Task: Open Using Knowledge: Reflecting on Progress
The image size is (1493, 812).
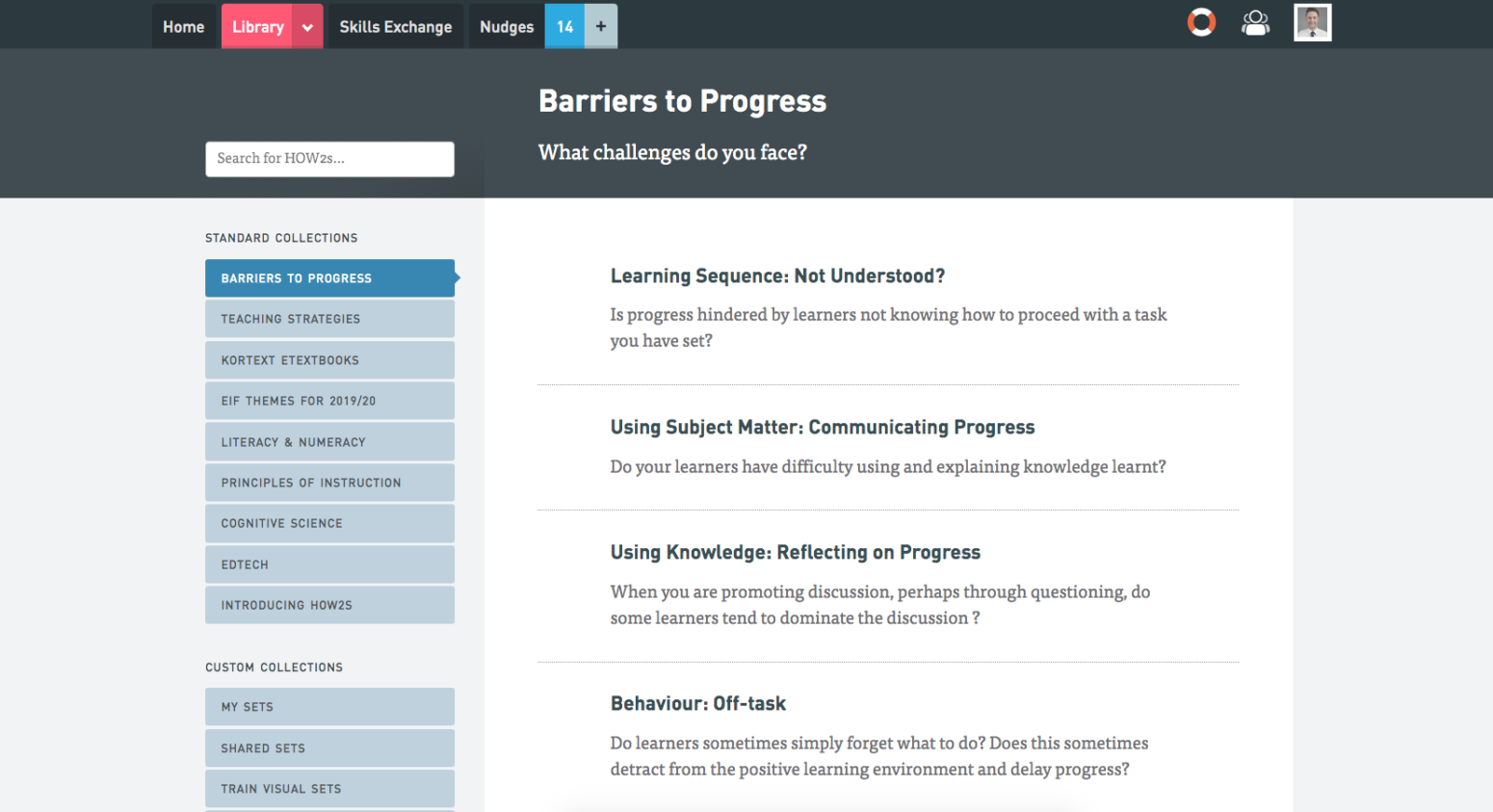Action: (x=796, y=552)
